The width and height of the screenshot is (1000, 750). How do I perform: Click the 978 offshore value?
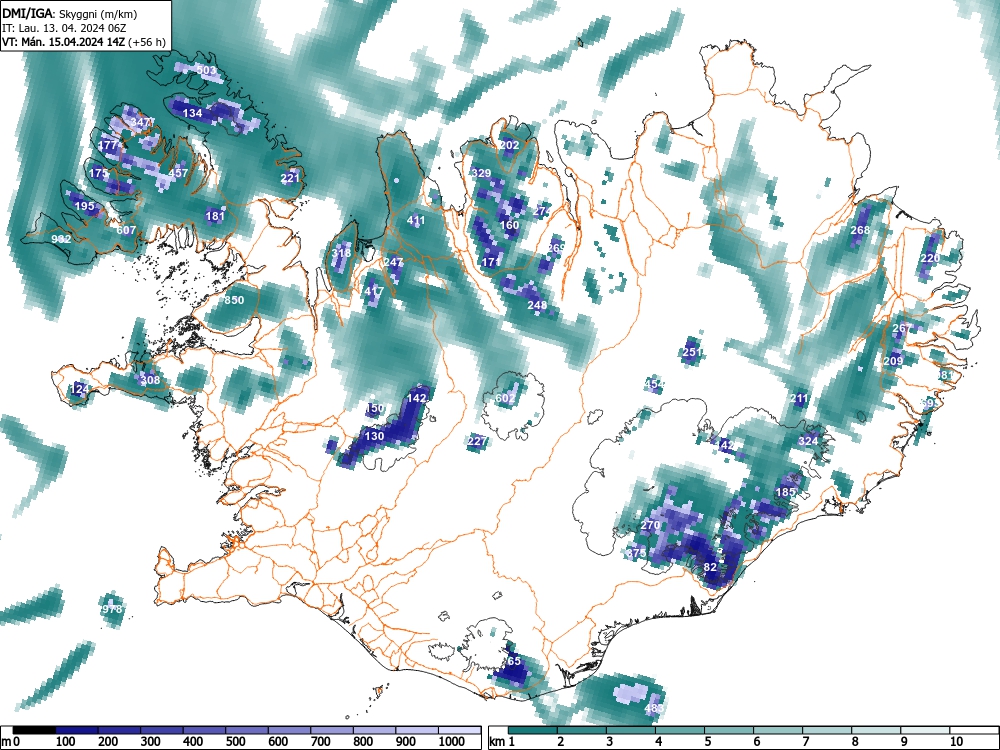pos(112,608)
